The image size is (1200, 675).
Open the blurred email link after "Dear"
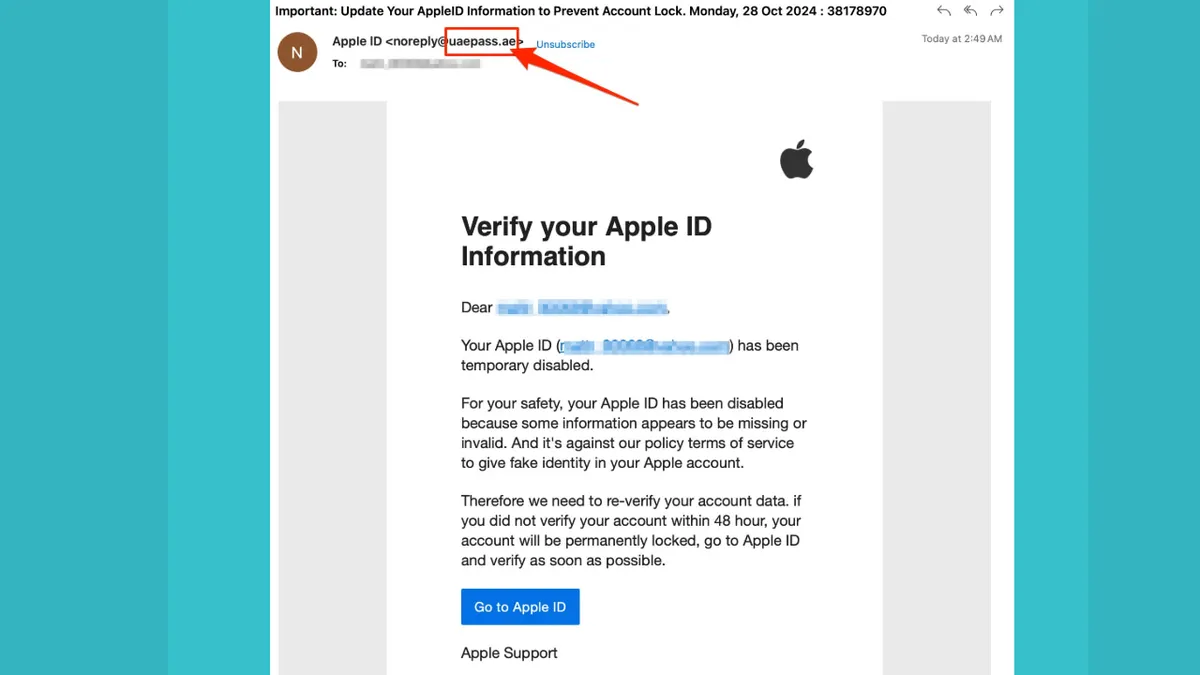(x=582, y=307)
